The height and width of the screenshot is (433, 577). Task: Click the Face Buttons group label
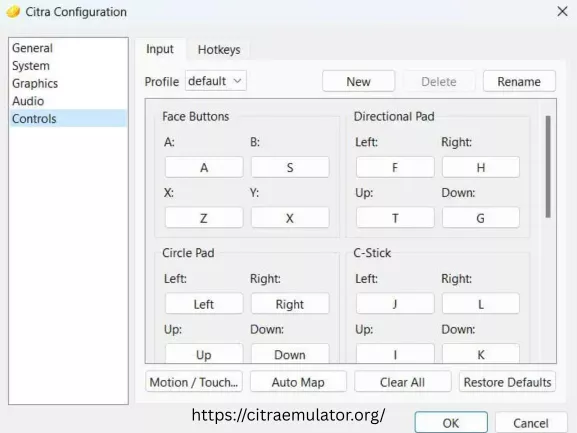tap(195, 117)
